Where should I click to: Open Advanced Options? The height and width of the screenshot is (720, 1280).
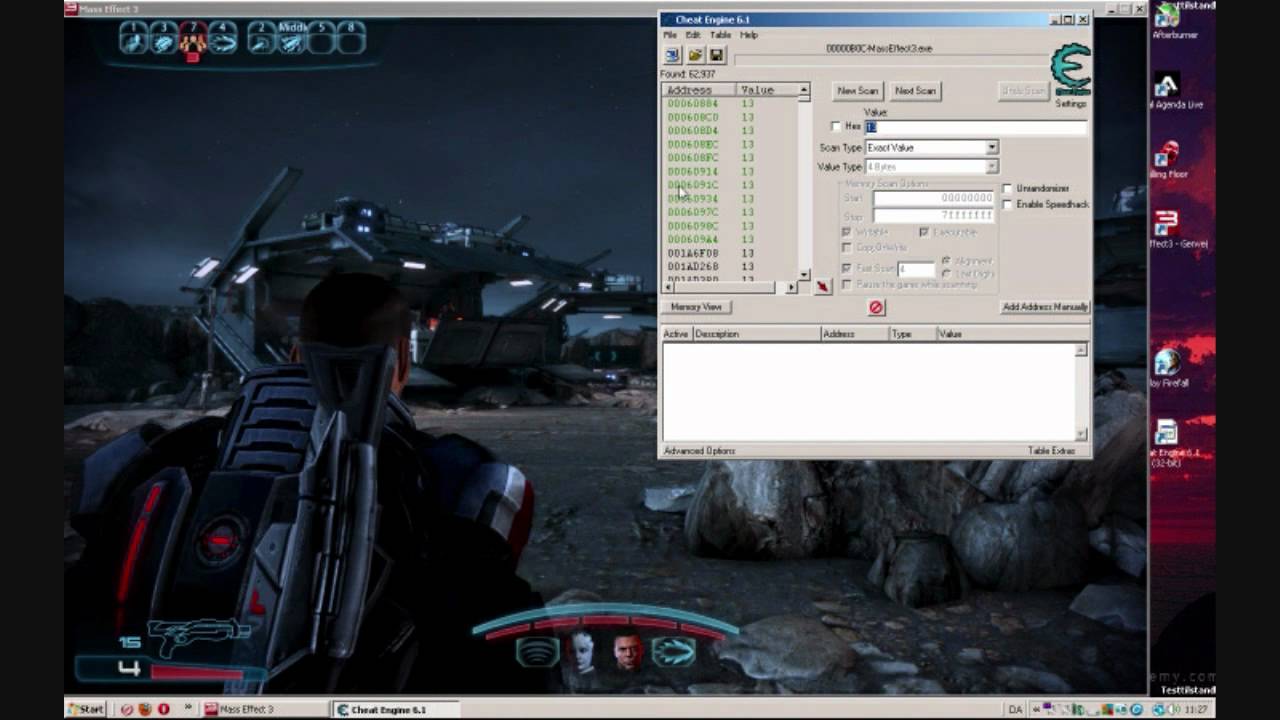[699, 451]
